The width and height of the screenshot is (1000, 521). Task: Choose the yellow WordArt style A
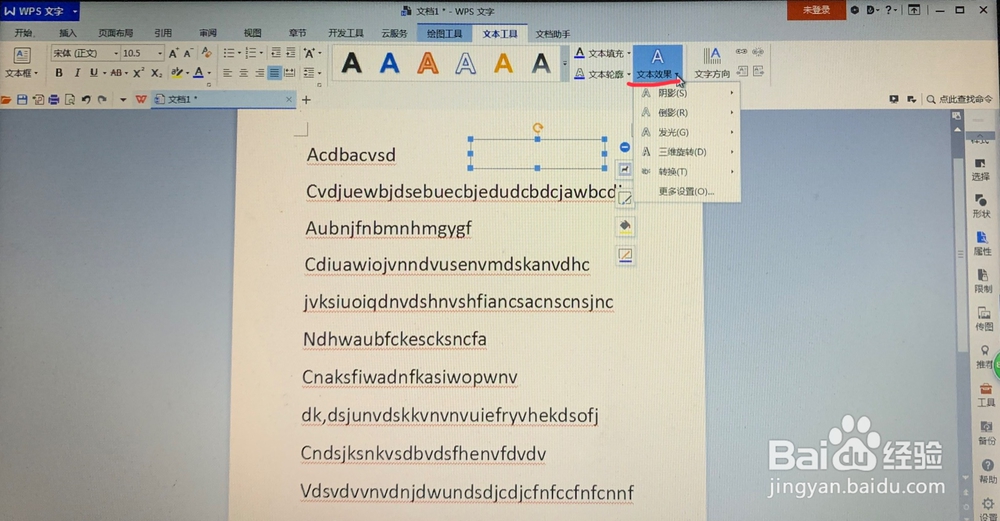pos(503,63)
